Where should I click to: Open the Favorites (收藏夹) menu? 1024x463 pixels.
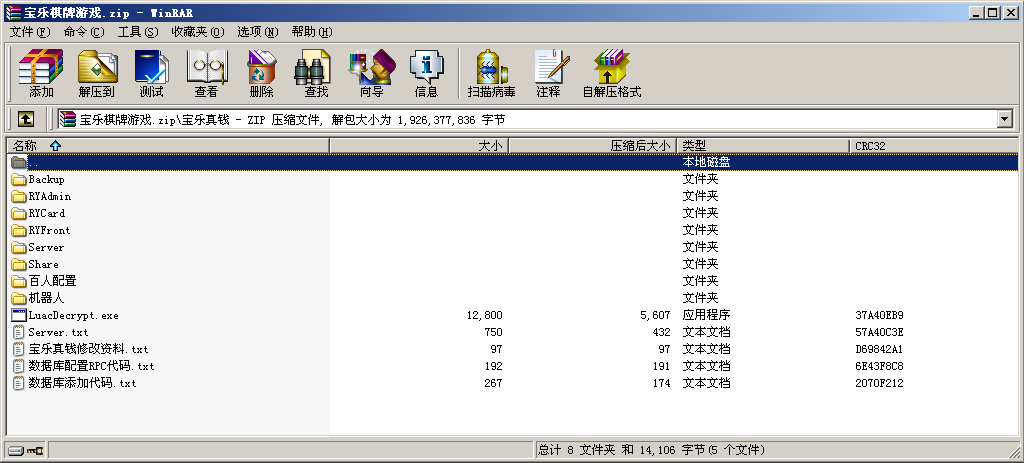194,32
